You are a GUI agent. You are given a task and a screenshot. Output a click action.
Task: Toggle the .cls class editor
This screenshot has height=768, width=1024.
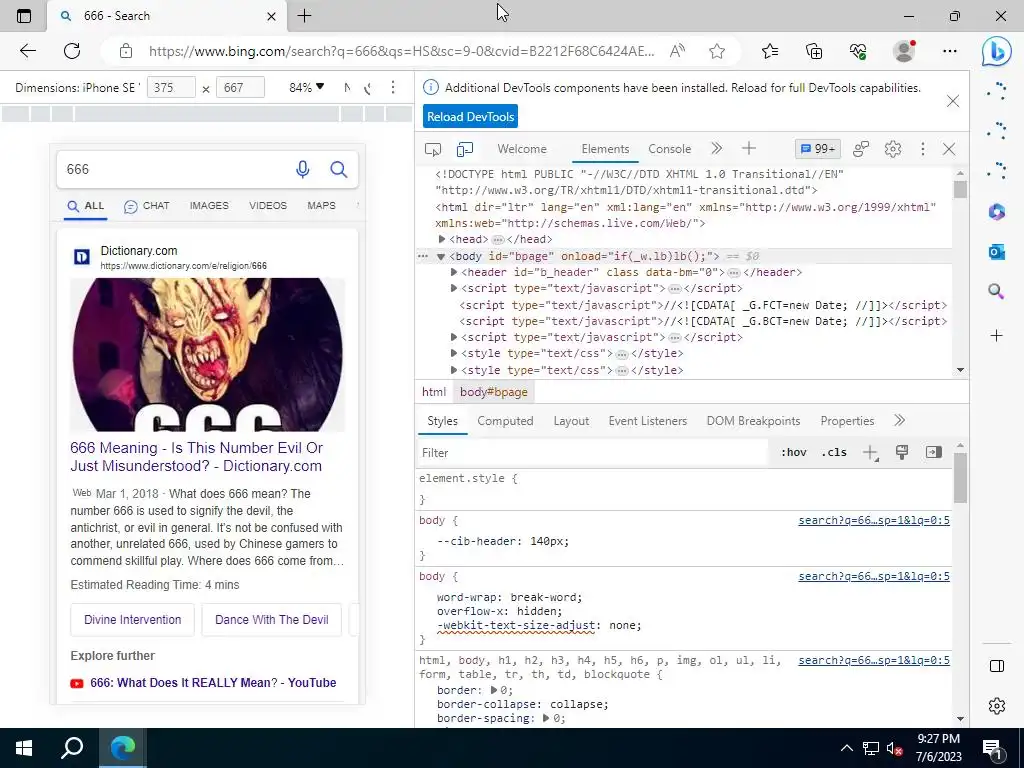coord(834,453)
